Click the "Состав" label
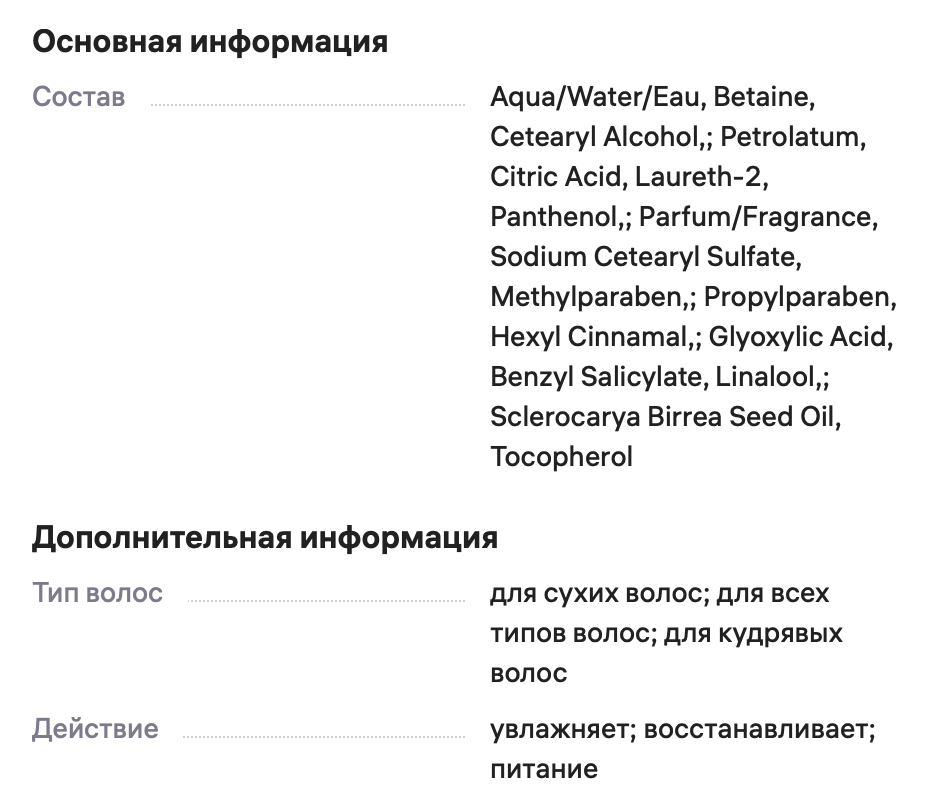Screen dimensions: 928x790 (x=79, y=98)
